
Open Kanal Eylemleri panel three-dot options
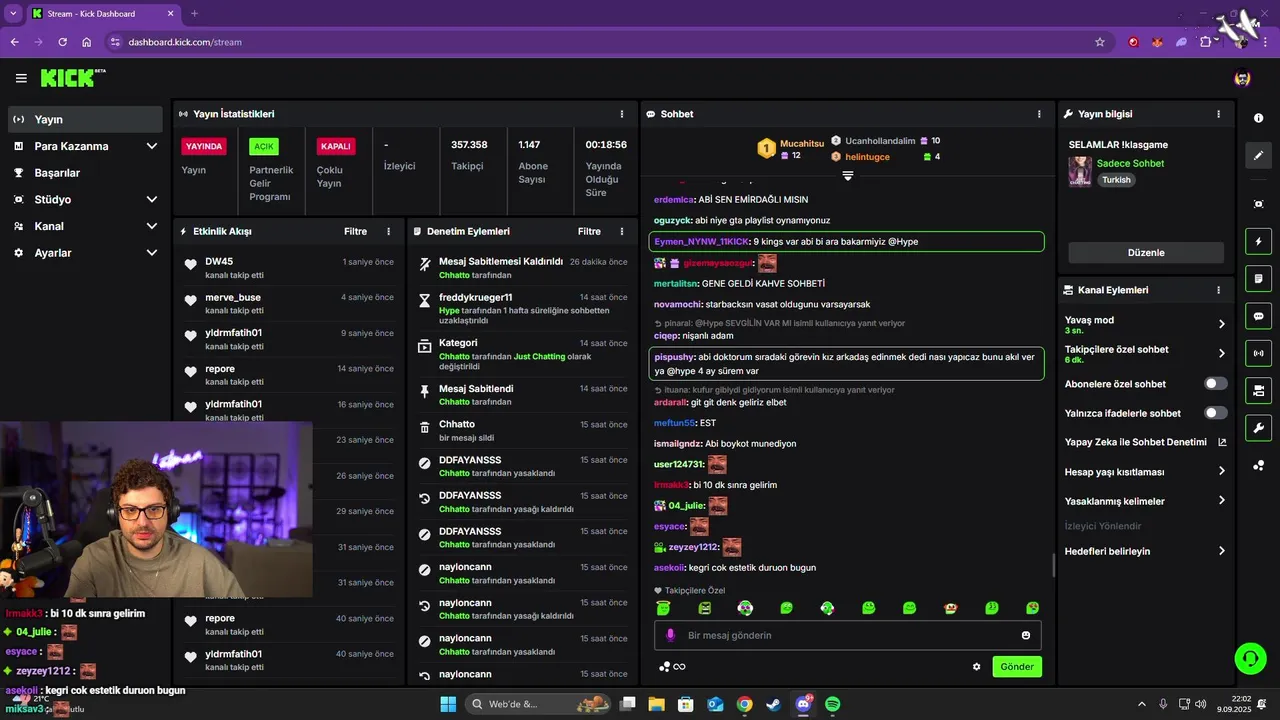(1218, 290)
